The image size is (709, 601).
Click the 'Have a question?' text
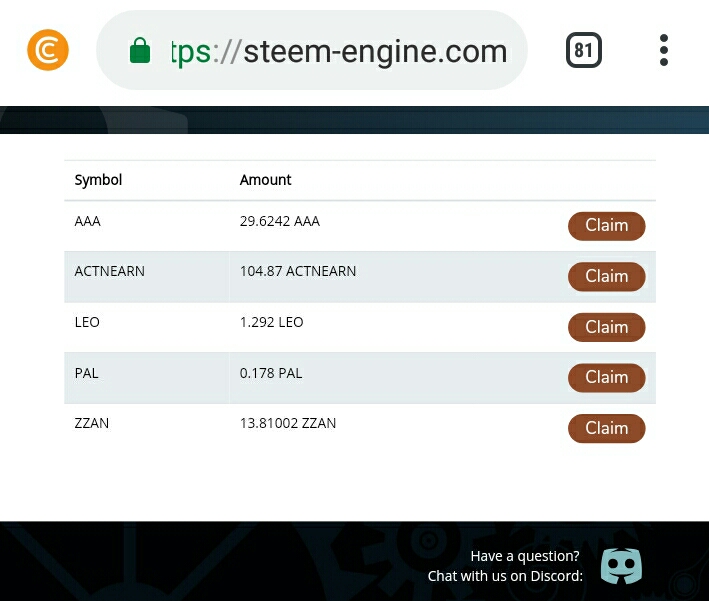tap(525, 556)
